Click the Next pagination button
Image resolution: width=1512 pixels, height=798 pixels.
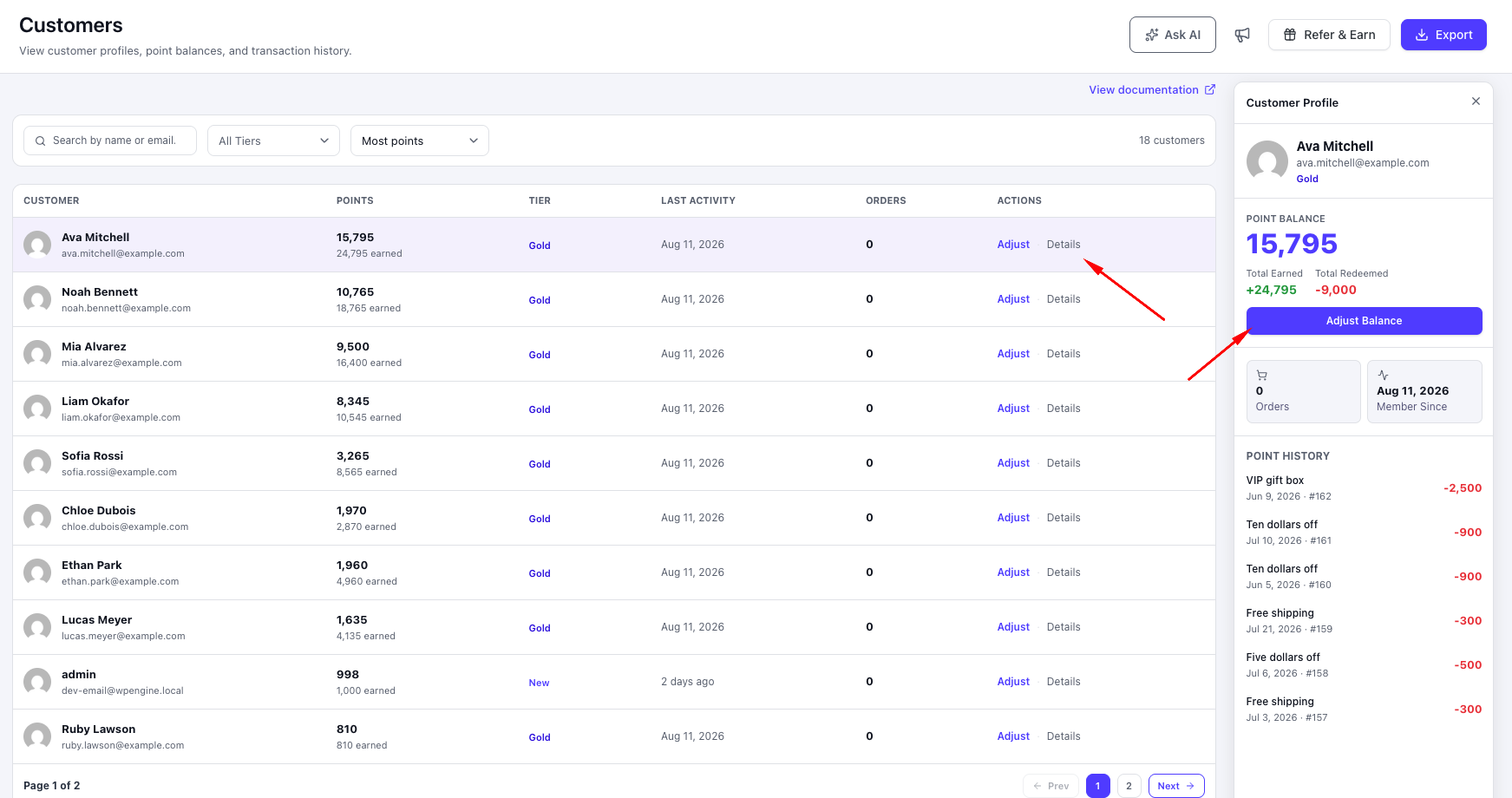pyautogui.click(x=1176, y=786)
